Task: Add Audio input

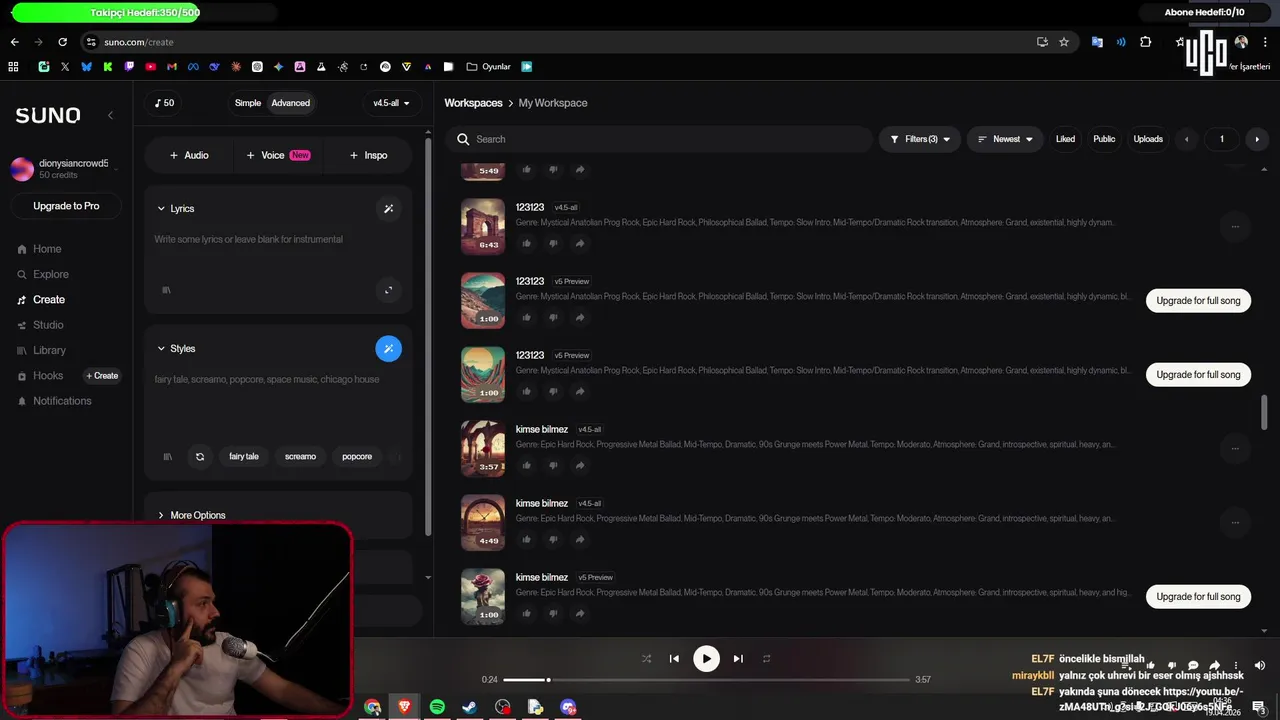Action: [x=189, y=156]
